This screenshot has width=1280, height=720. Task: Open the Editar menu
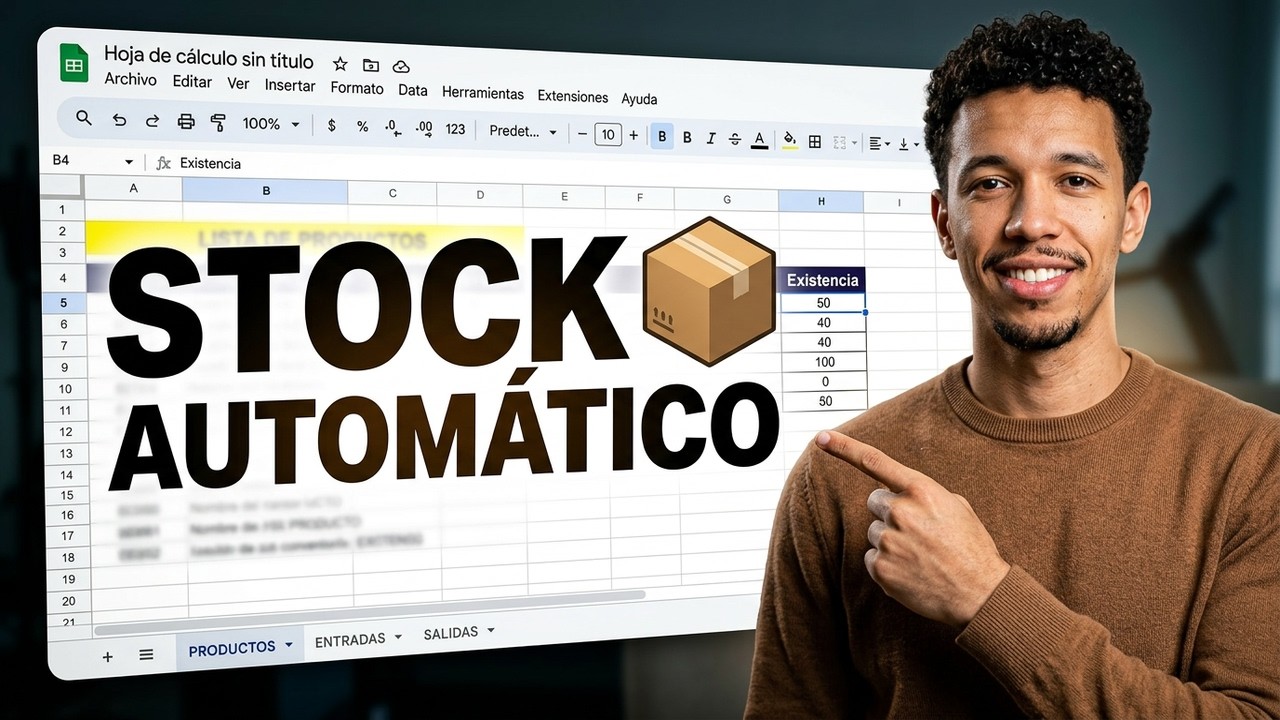pyautogui.click(x=192, y=82)
